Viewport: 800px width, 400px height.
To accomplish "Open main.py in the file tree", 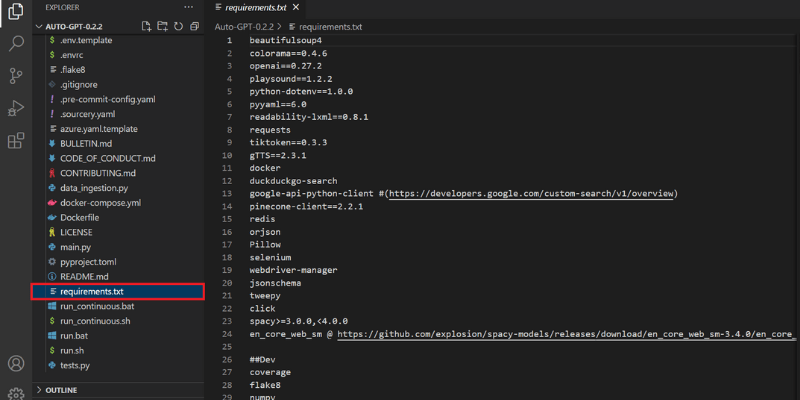I will tap(76, 247).
